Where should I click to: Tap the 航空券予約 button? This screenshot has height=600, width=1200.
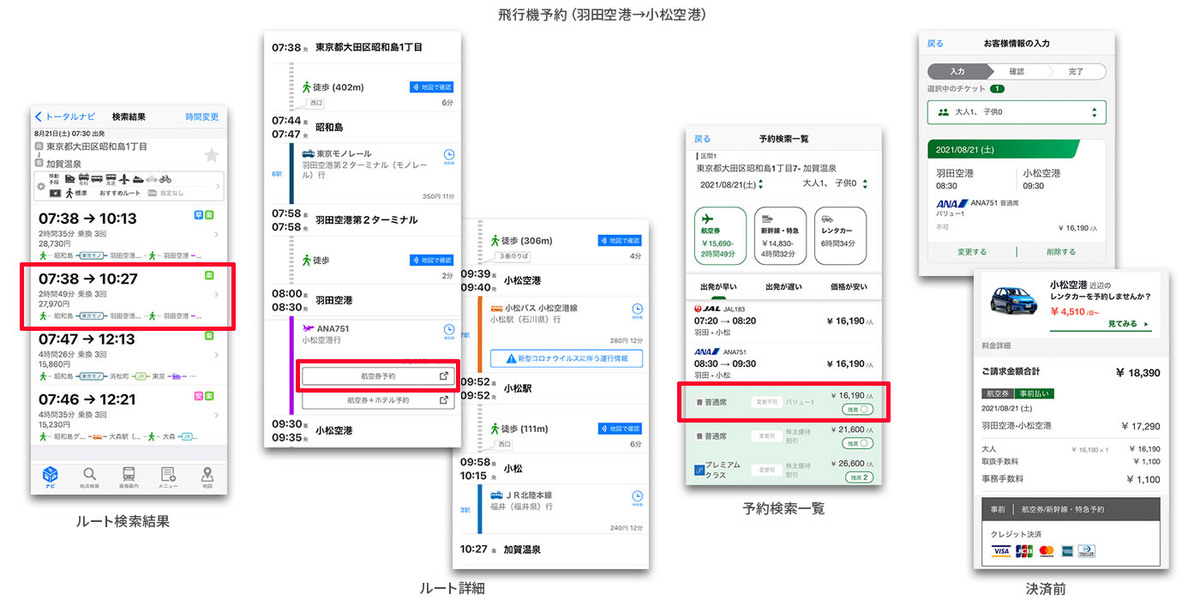point(378,377)
